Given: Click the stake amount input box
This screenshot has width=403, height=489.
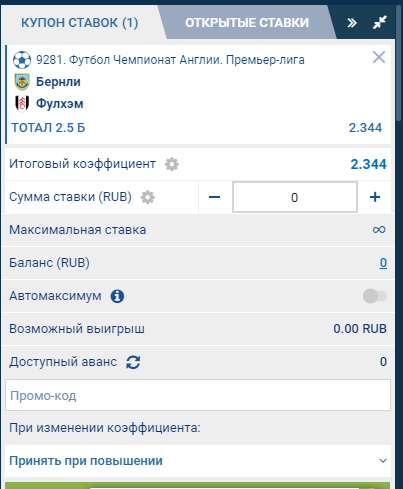Looking at the screenshot, I should click(295, 197).
